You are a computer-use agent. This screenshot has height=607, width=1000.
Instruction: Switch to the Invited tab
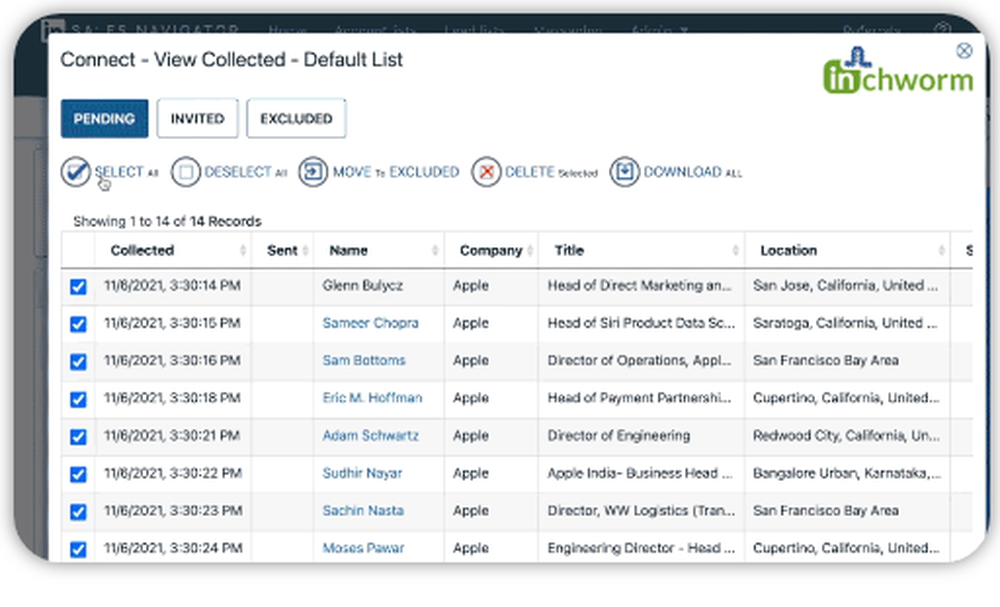pyautogui.click(x=198, y=119)
